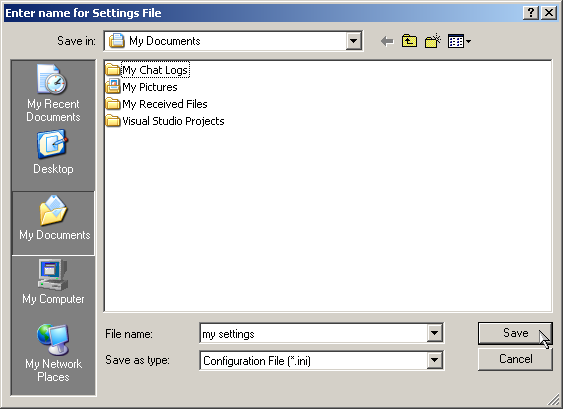Go back to the last folder visited
The height and width of the screenshot is (409, 563).
387,41
